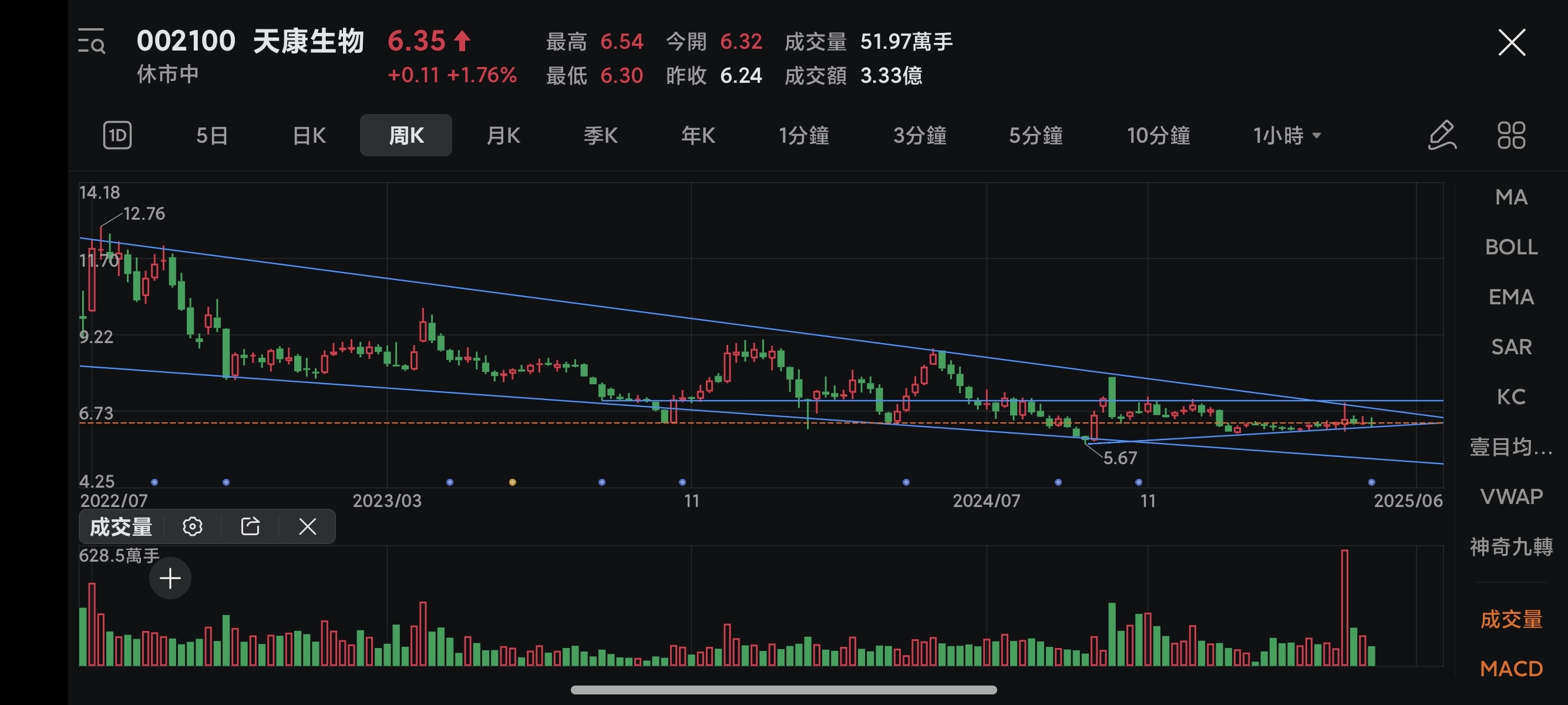Enable the SAR indicator
Screen dimensions: 1568x705
pyautogui.click(x=1512, y=347)
